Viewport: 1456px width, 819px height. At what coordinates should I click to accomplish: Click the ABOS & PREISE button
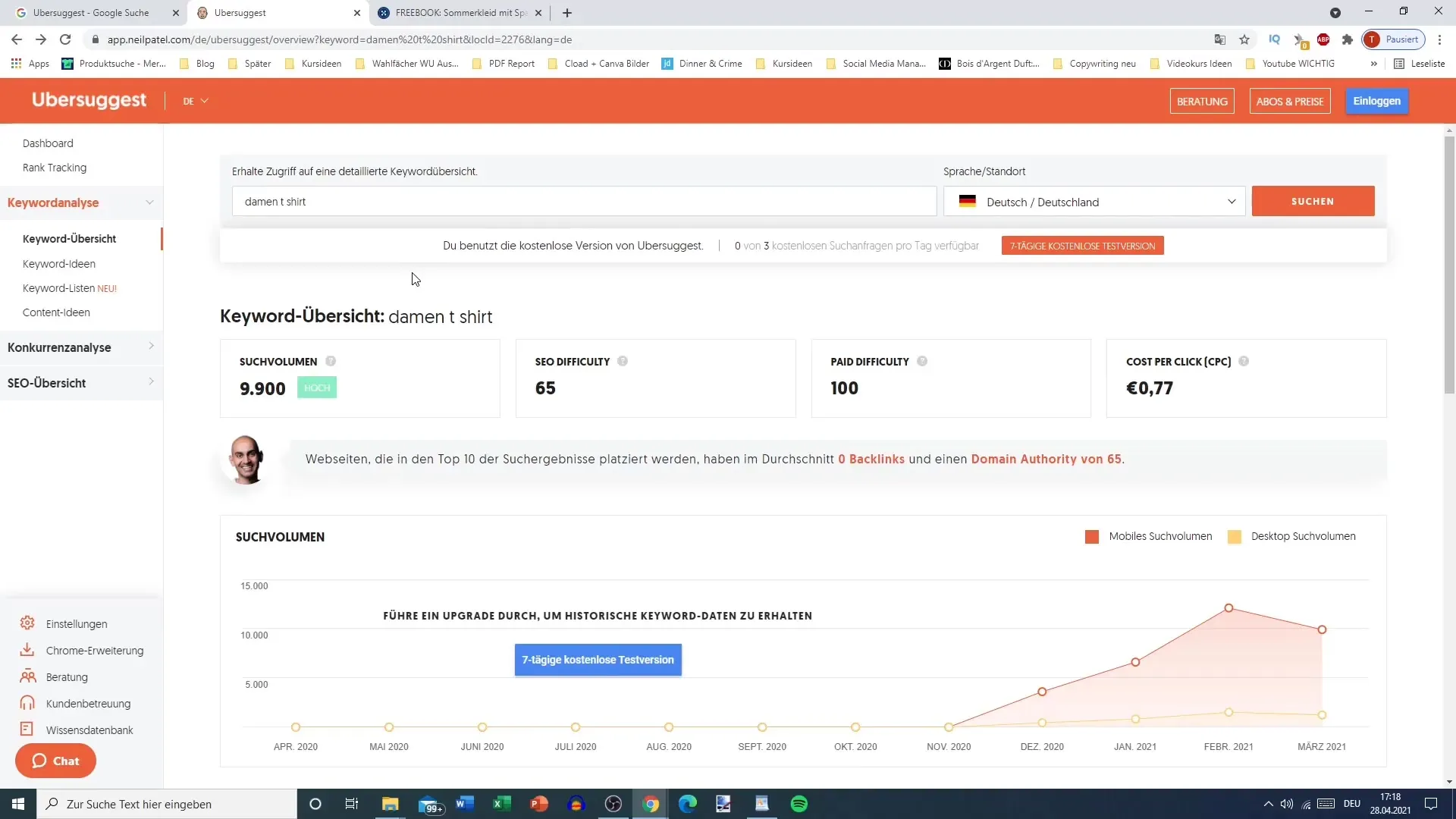click(x=1289, y=100)
